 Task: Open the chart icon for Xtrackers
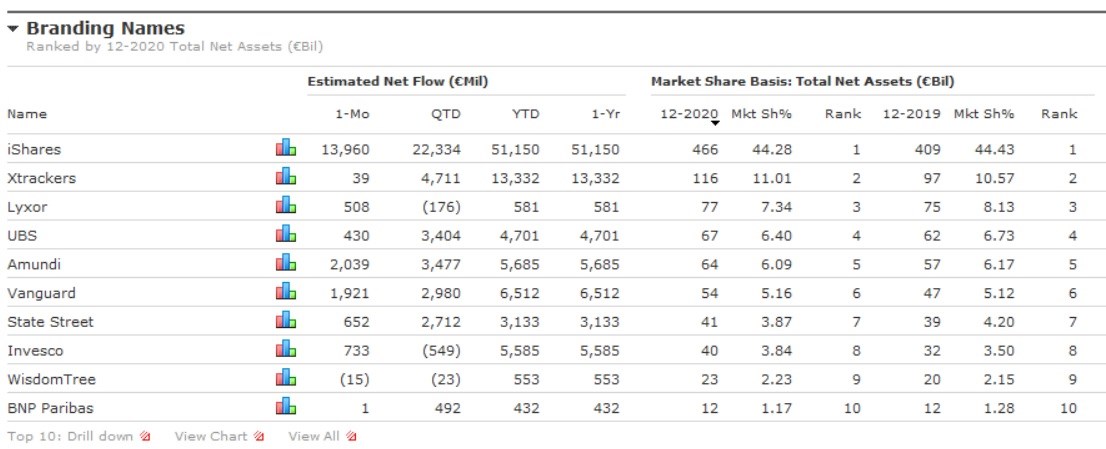coord(286,178)
